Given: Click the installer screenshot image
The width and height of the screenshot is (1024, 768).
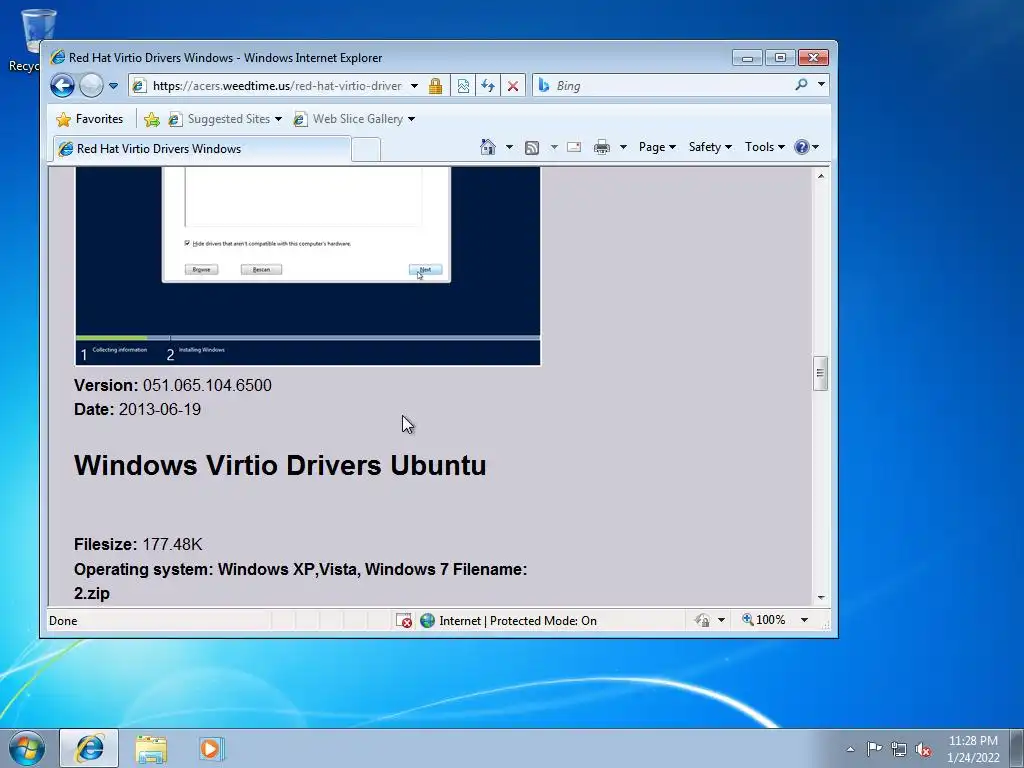Looking at the screenshot, I should (x=308, y=266).
